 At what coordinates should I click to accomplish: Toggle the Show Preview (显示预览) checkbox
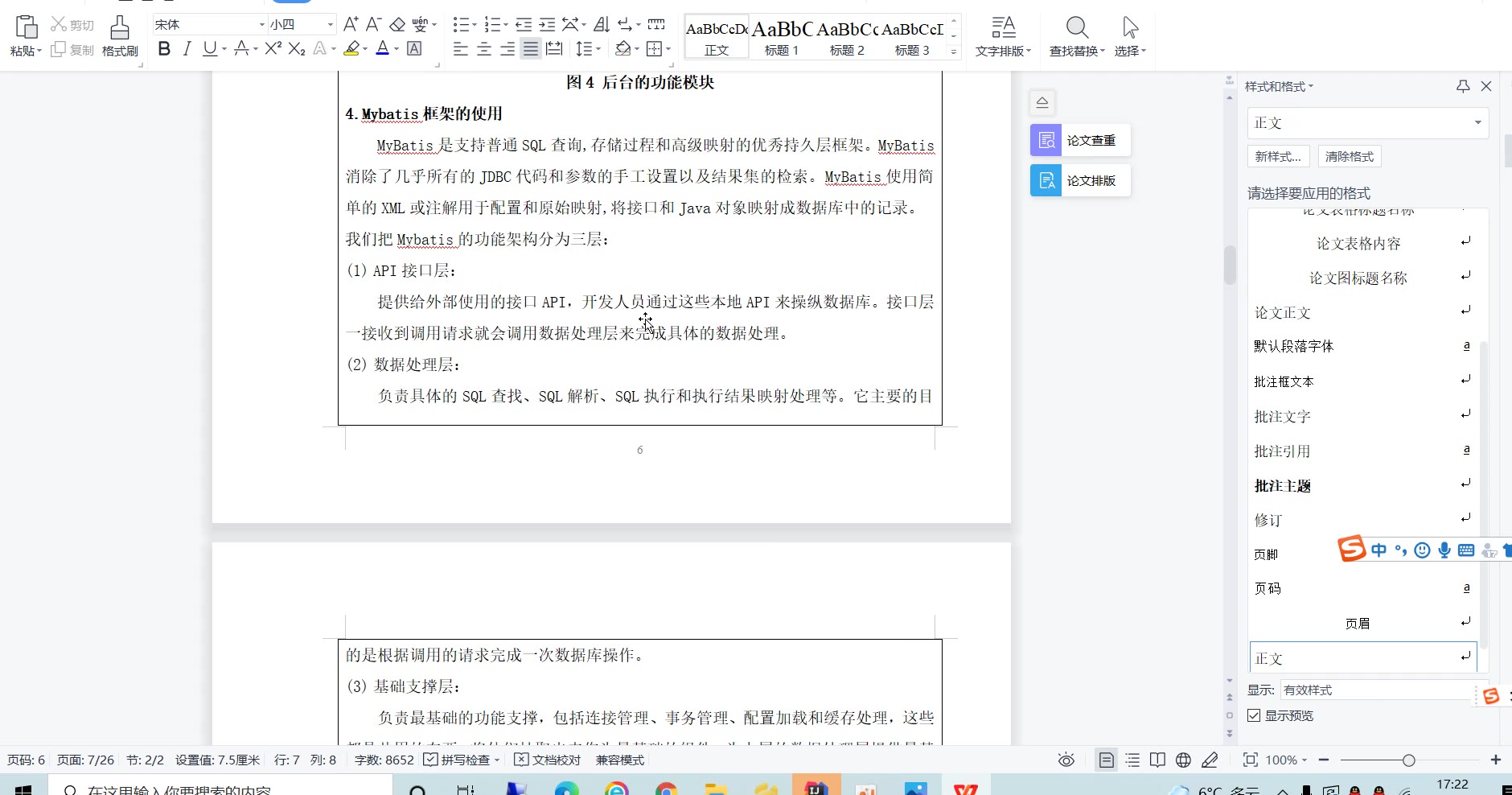click(1254, 715)
